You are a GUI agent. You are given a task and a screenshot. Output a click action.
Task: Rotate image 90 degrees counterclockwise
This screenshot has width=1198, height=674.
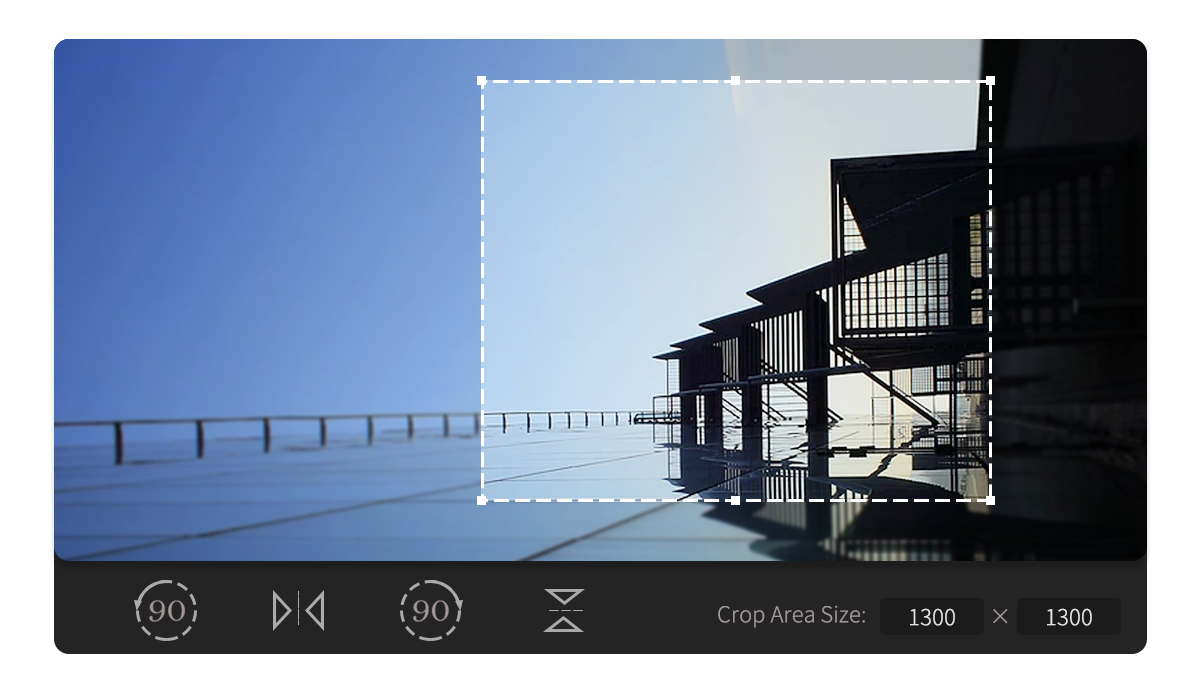(x=166, y=610)
